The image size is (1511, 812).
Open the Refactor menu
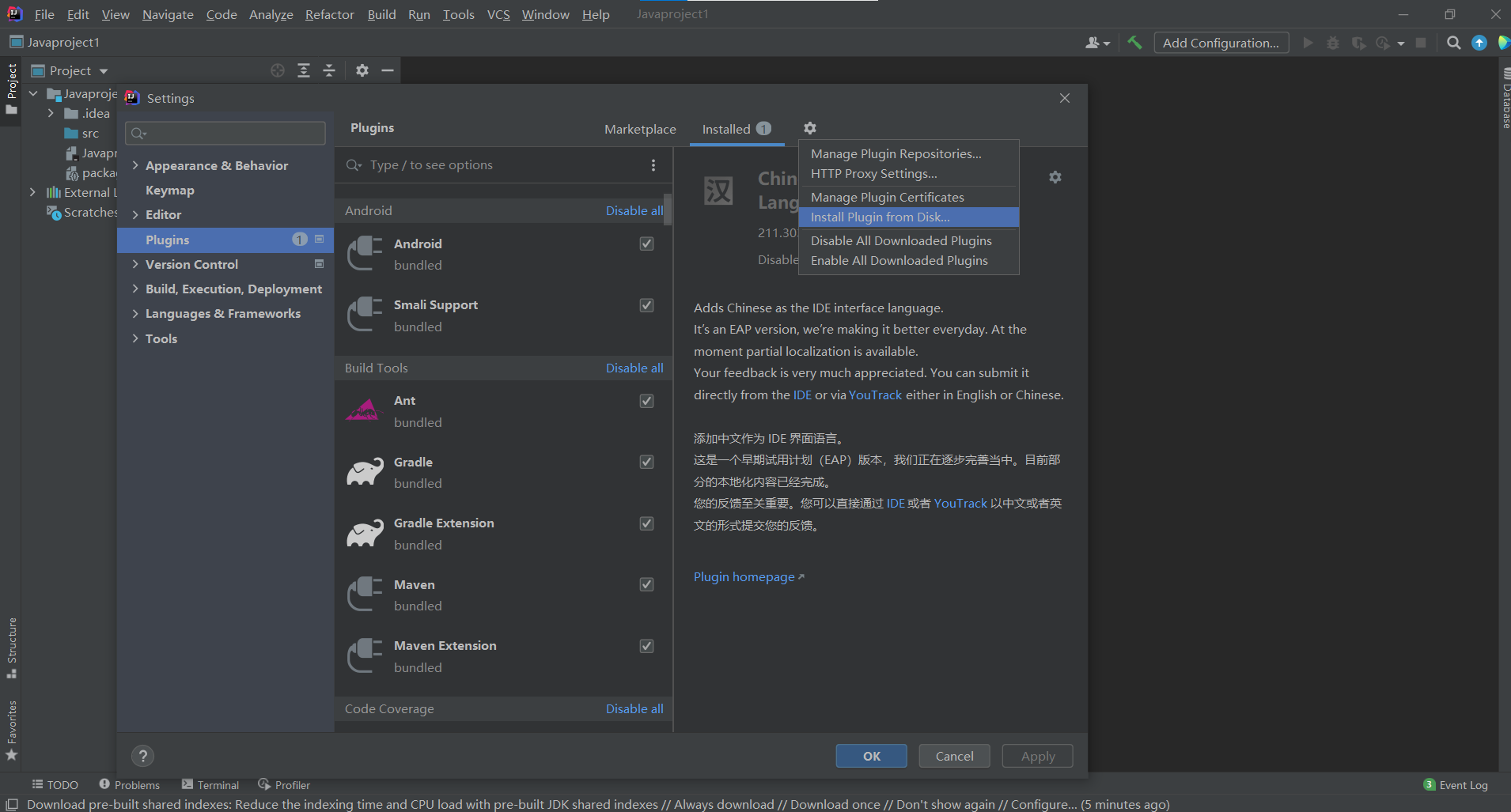pos(329,14)
